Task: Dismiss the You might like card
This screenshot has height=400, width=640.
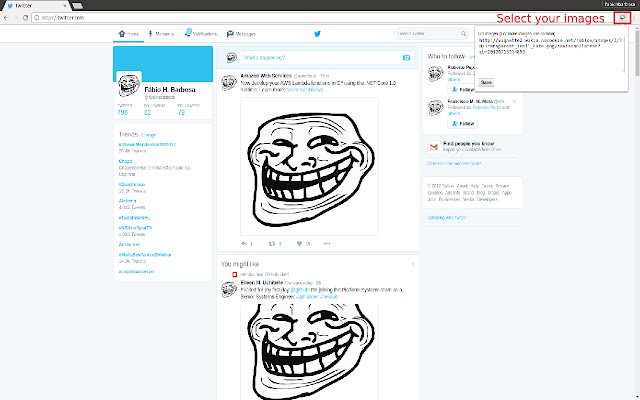Action: tap(413, 264)
